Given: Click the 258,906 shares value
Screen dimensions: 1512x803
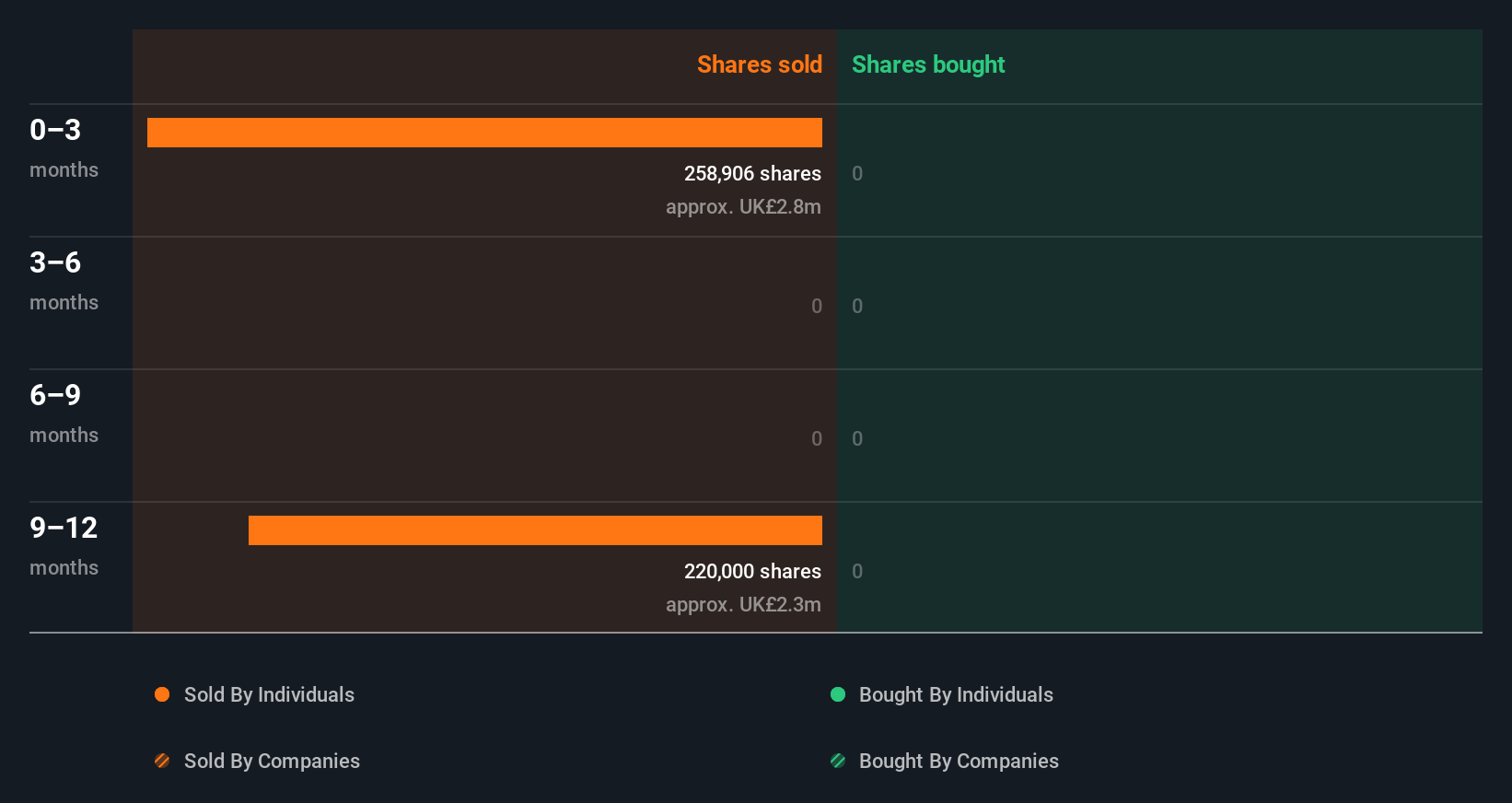Looking at the screenshot, I should tap(752, 173).
